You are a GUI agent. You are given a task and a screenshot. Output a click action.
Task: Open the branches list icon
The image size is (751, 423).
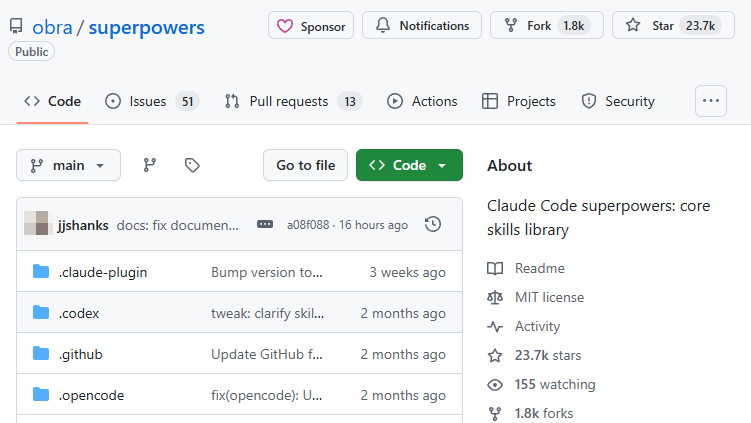coord(150,165)
